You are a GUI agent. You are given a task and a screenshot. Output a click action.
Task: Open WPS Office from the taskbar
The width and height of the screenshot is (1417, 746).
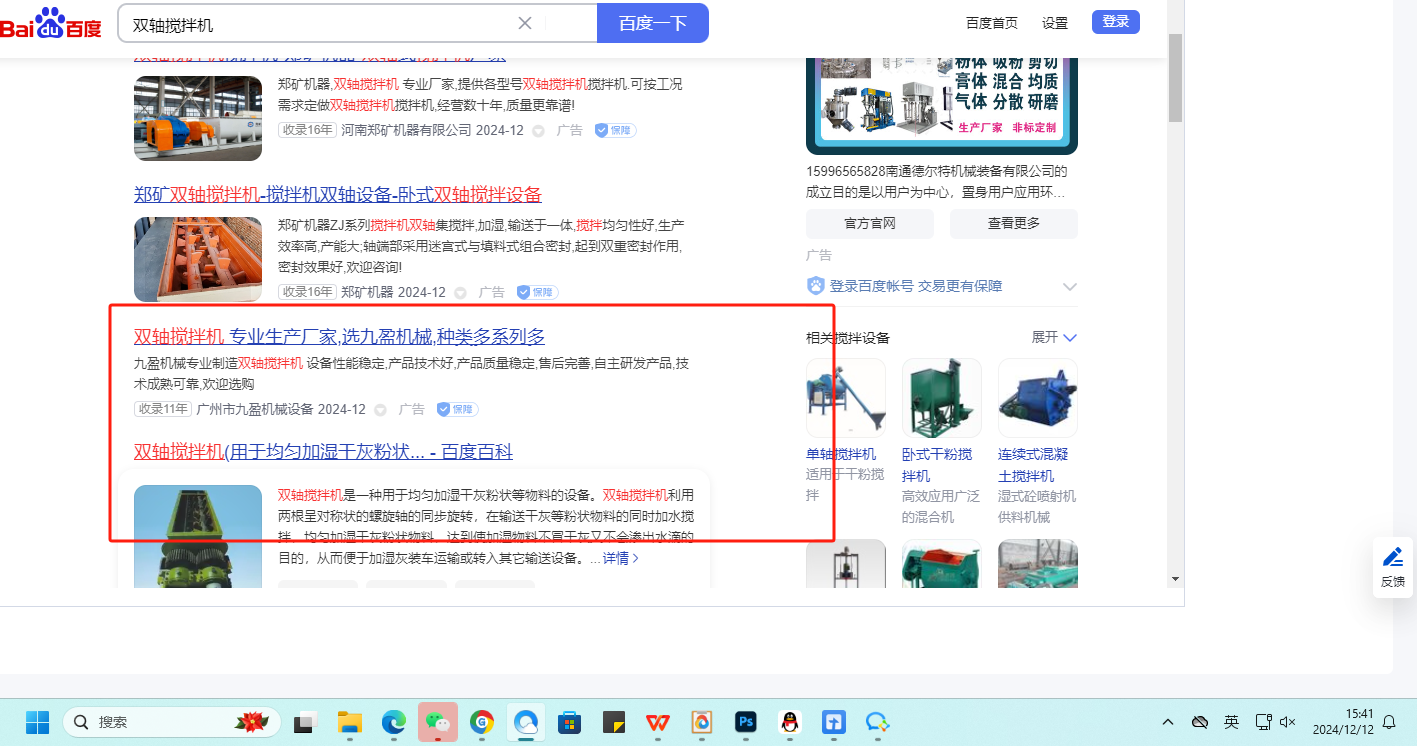click(x=658, y=721)
